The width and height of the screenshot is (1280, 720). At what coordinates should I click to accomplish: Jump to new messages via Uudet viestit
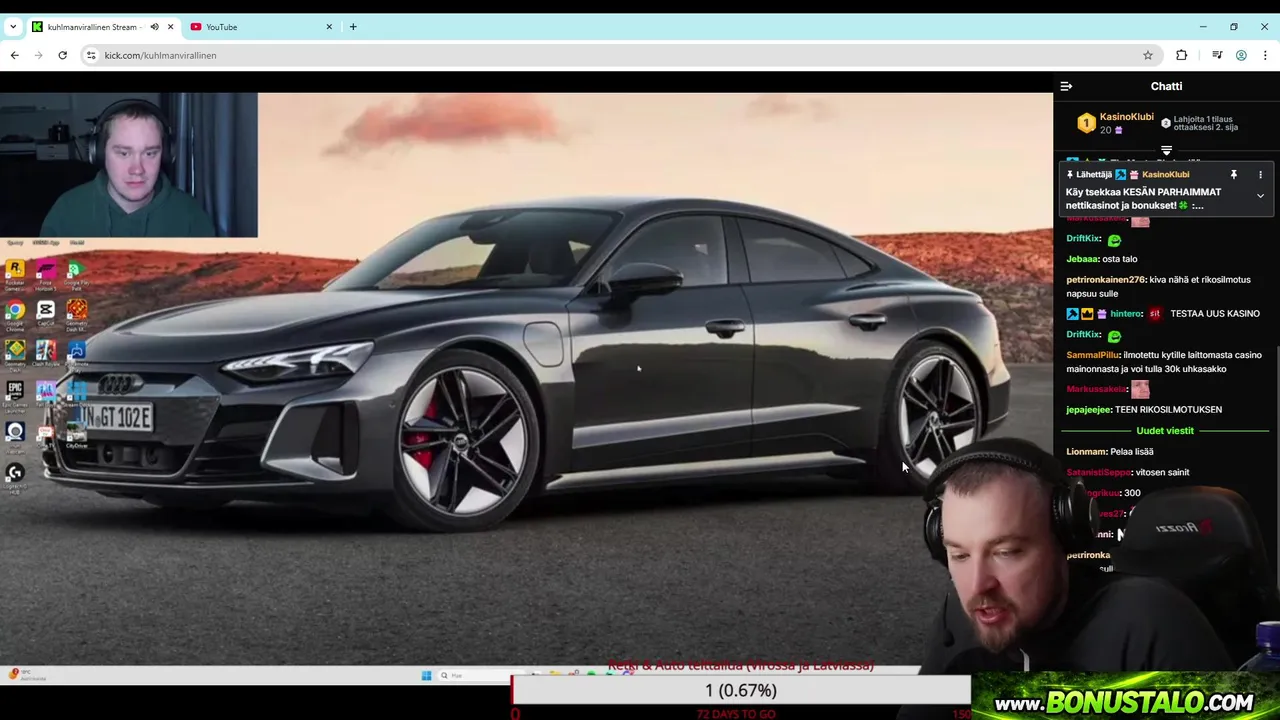(1165, 431)
